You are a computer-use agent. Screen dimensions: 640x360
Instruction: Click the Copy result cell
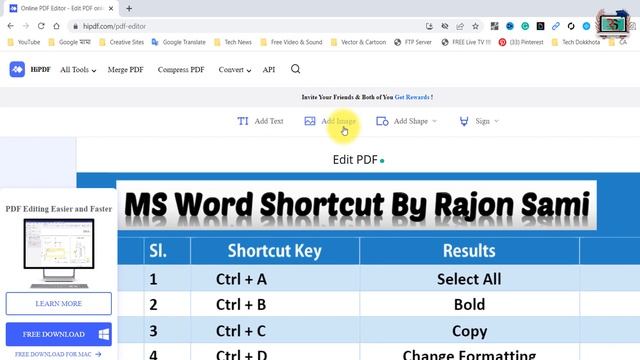469,331
